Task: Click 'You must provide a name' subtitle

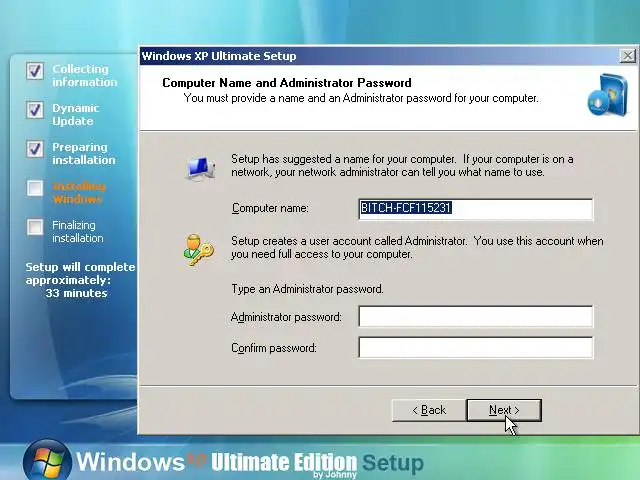Action: pos(361,98)
